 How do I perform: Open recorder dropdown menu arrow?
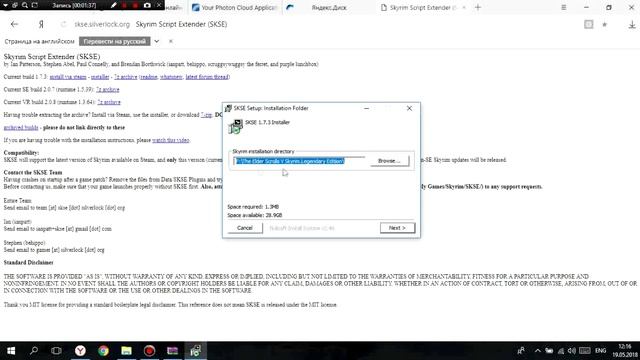pos(6,5)
